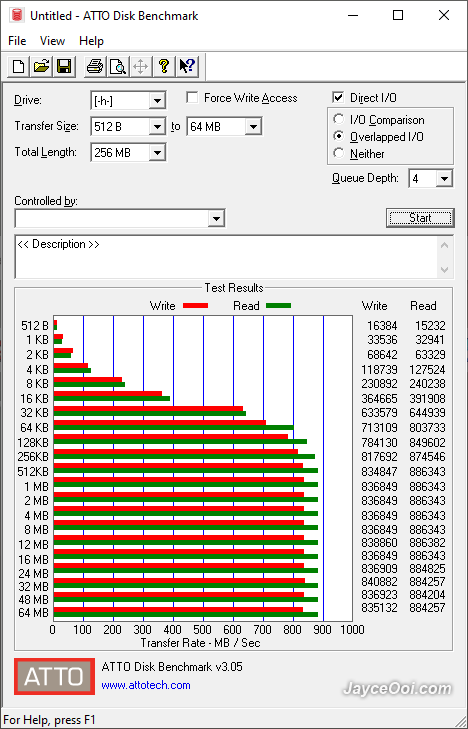Screen dimensions: 468x729
Task: Open Print Preview toolbar icon
Action: coord(118,66)
